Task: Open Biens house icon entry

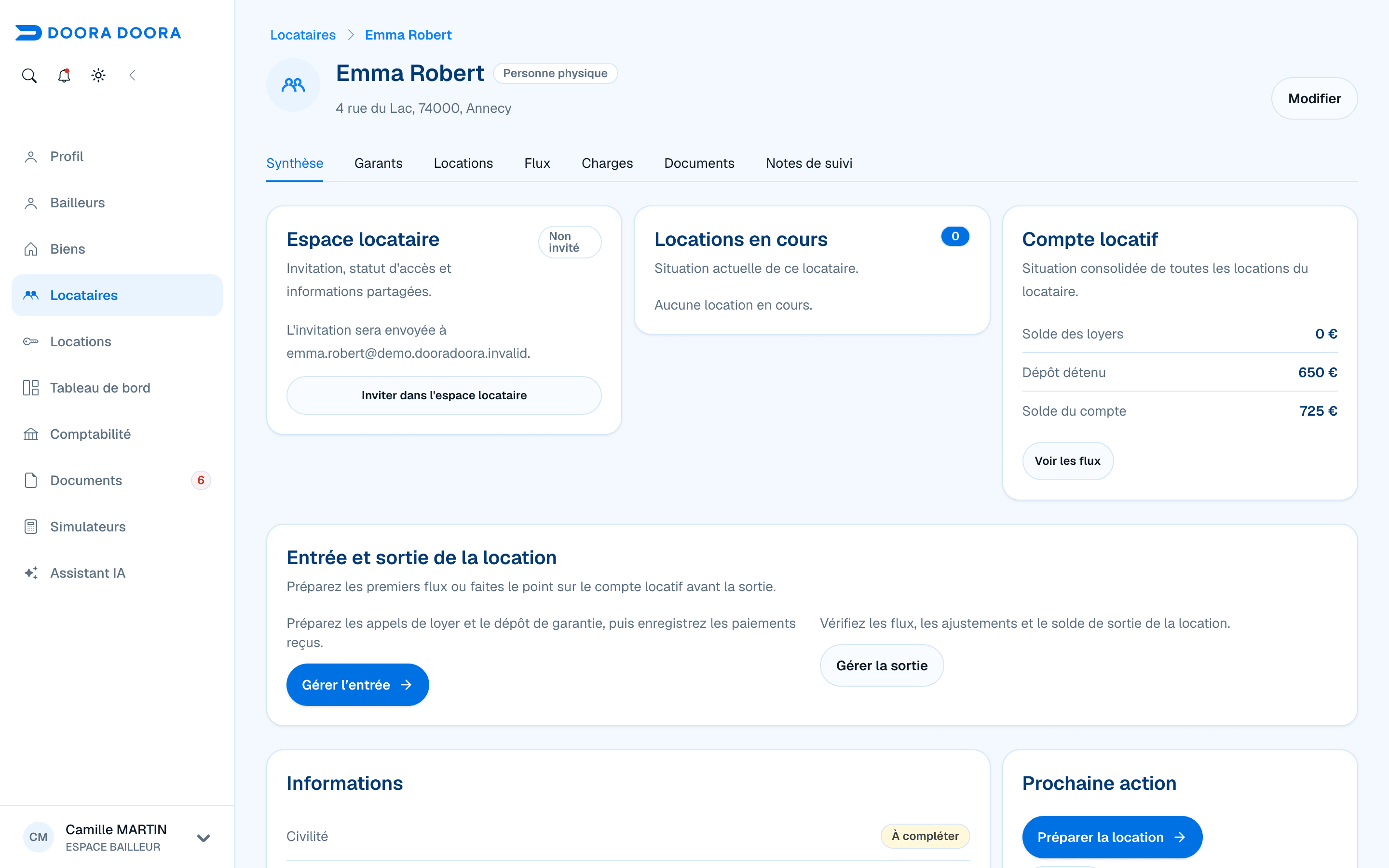Action: [117, 249]
